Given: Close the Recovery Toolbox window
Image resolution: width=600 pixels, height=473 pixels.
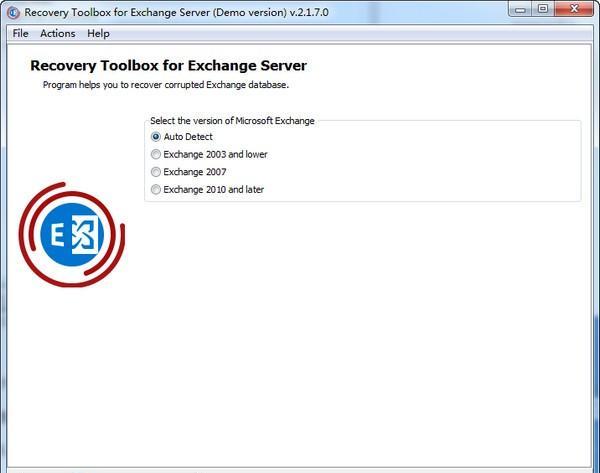Looking at the screenshot, I should (574, 9).
